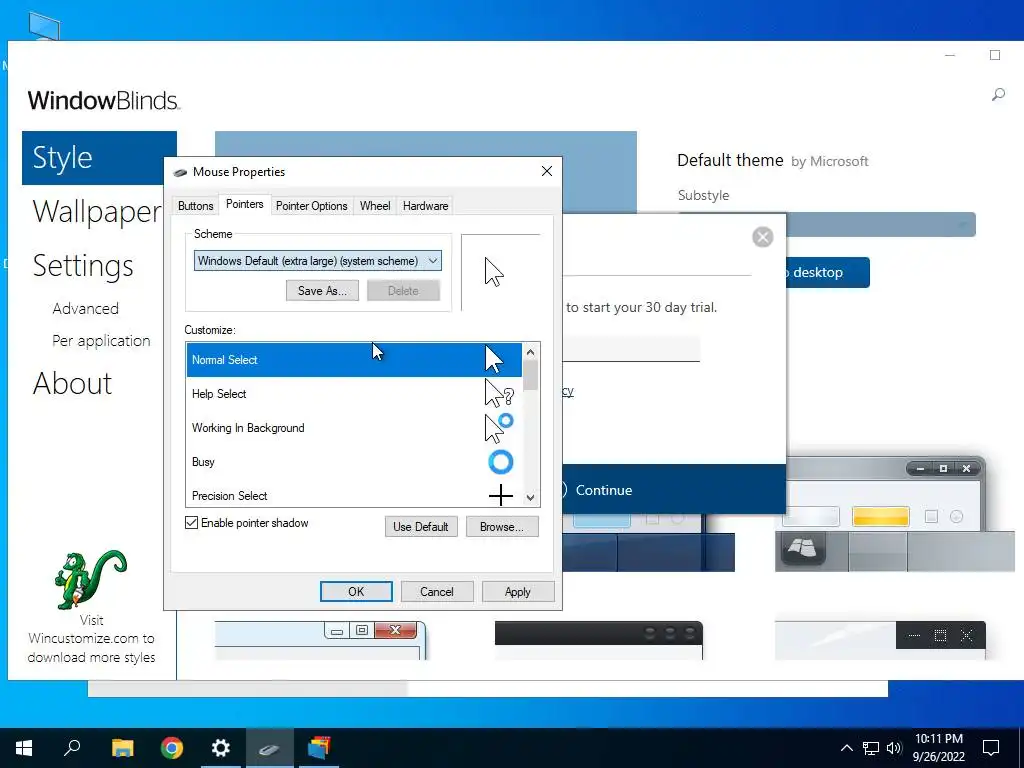Click the WindowBlinds taskbar icon
This screenshot has height=768, width=1024.
319,748
